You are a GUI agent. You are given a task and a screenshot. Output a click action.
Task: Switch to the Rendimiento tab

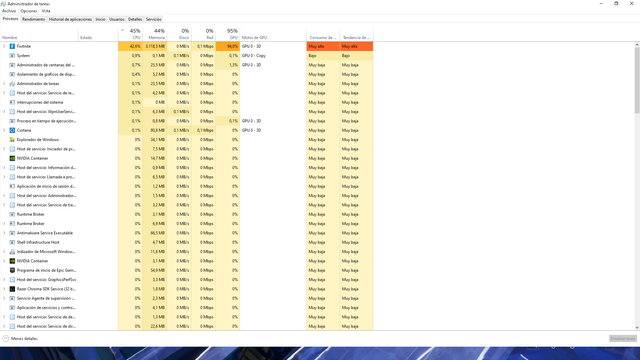pyautogui.click(x=33, y=19)
